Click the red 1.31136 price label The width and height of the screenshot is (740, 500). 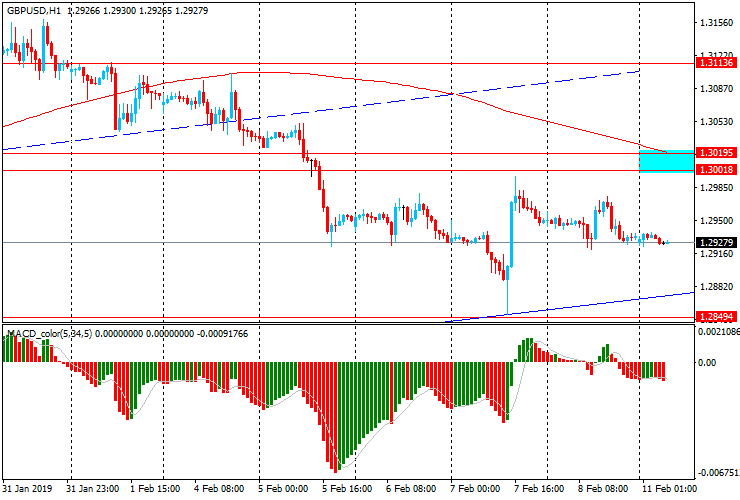coord(716,63)
